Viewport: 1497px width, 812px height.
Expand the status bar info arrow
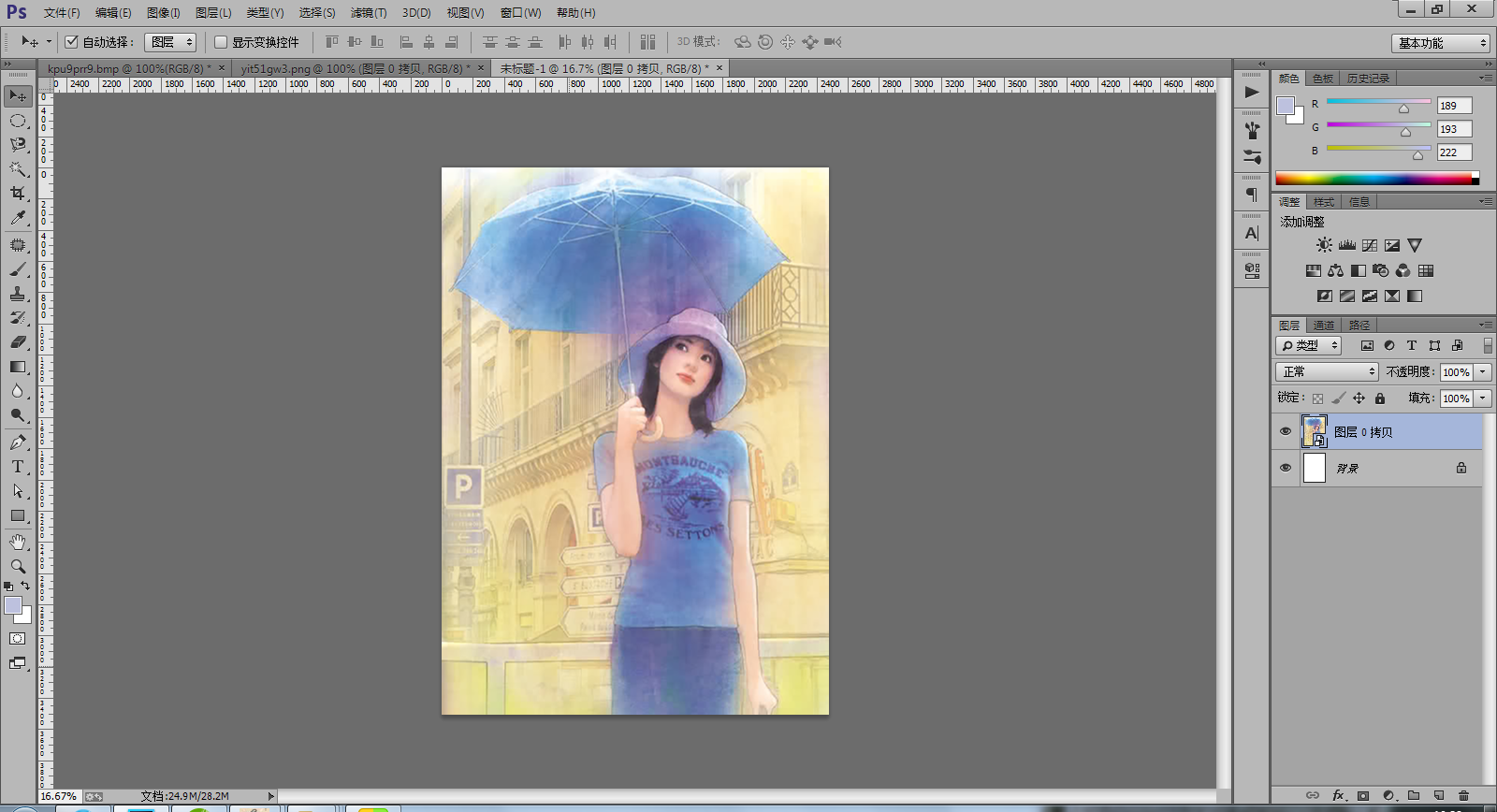click(271, 796)
